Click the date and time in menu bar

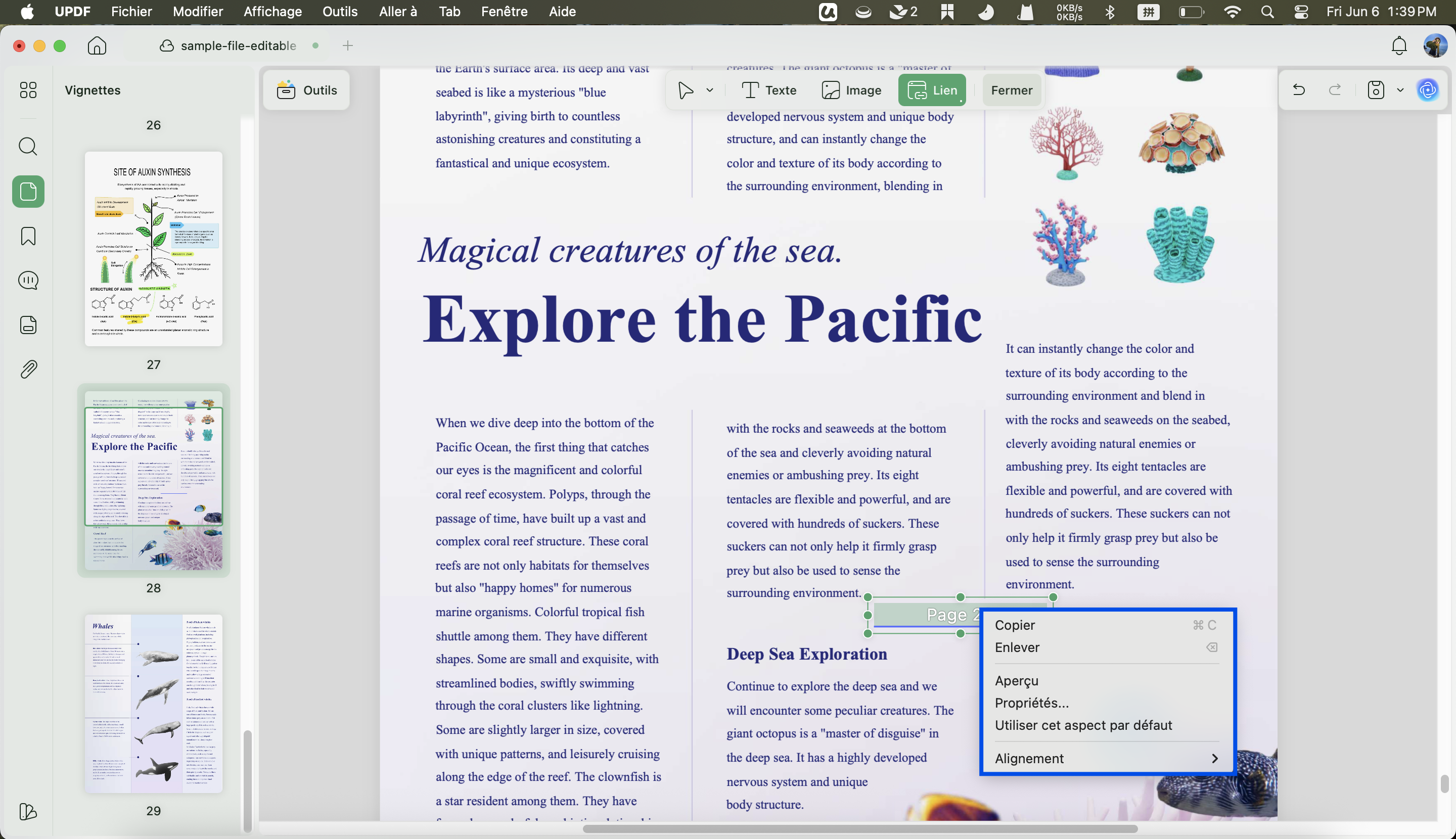tap(1381, 12)
